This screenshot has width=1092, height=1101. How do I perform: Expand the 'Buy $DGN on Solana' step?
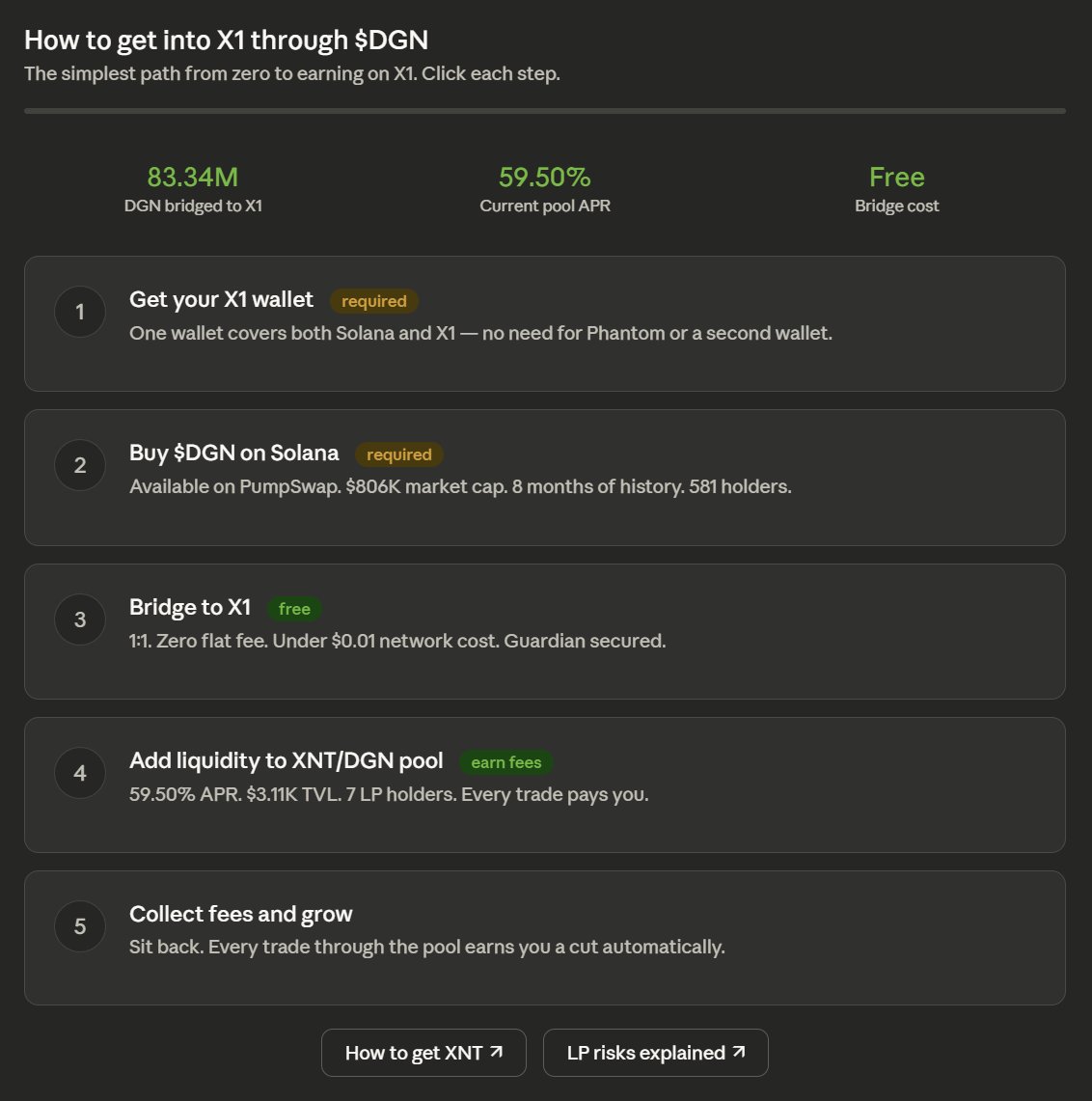(x=545, y=478)
